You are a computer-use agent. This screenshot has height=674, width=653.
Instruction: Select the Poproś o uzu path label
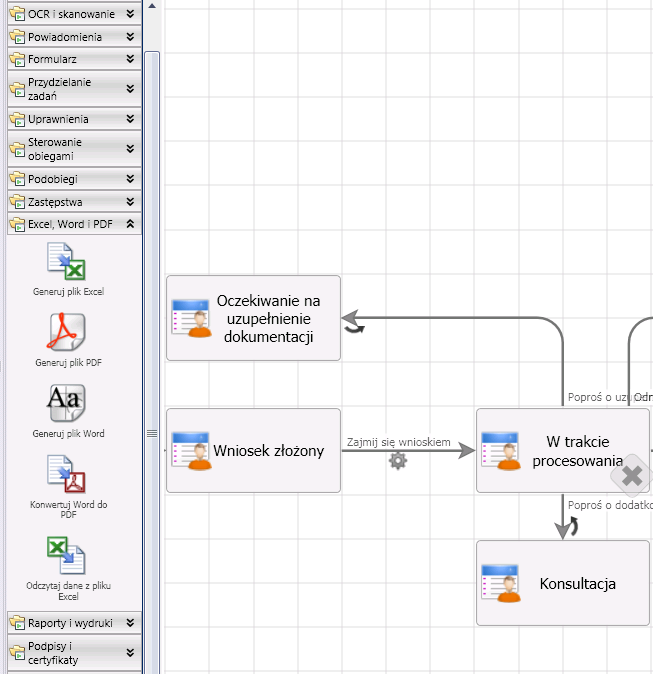[601, 397]
